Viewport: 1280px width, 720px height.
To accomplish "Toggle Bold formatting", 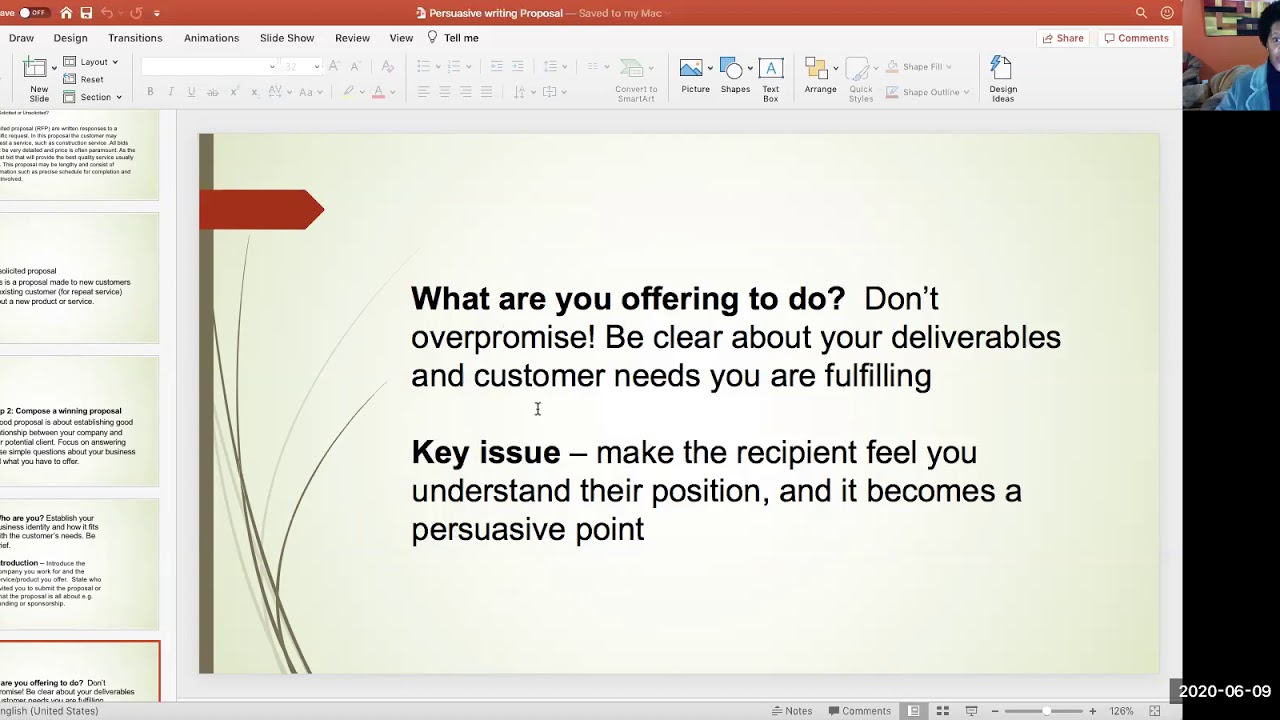I will point(150,92).
